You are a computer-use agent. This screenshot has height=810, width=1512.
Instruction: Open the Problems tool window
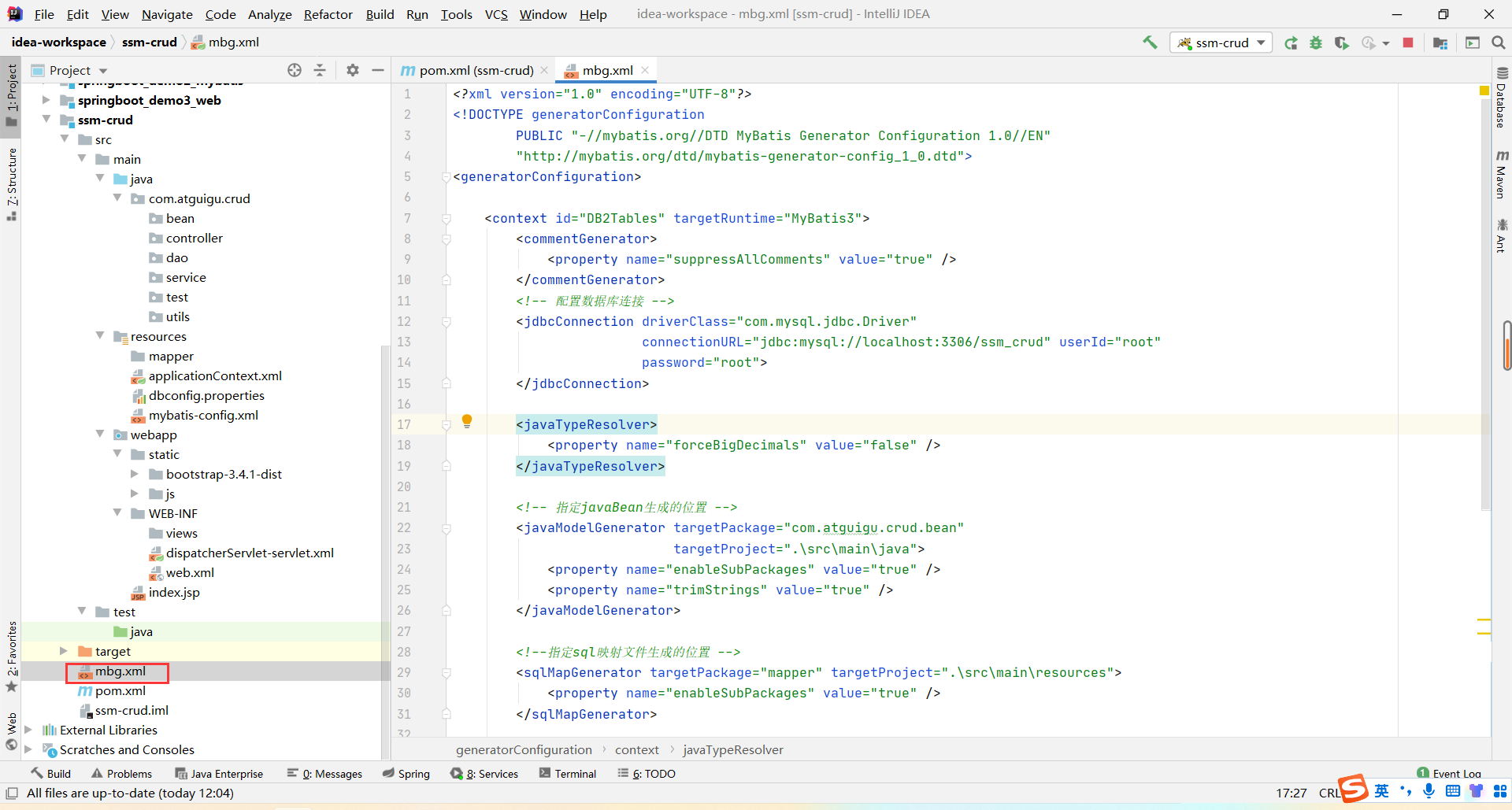pyautogui.click(x=121, y=774)
